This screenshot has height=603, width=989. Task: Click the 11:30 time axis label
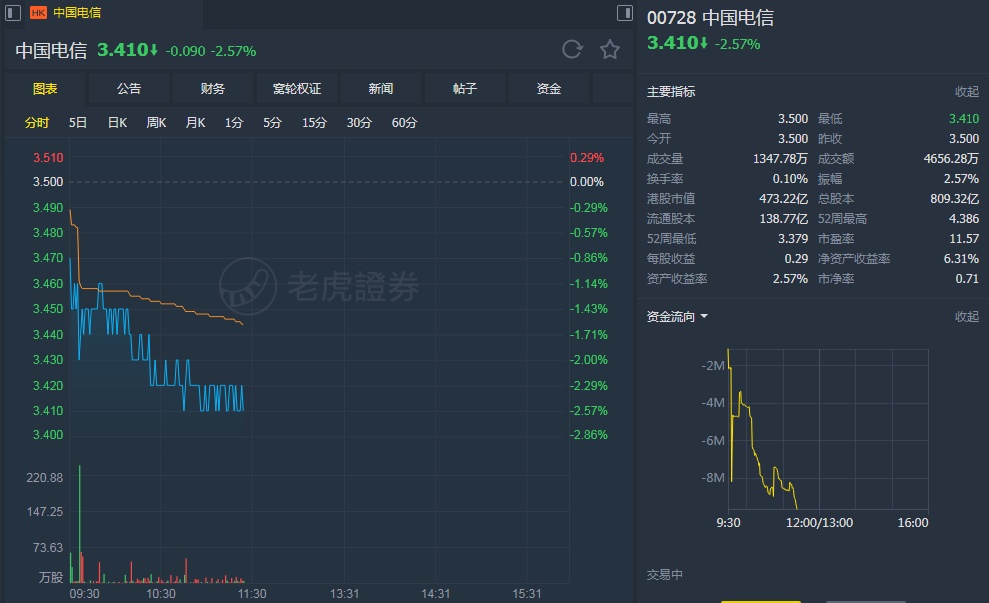point(252,594)
